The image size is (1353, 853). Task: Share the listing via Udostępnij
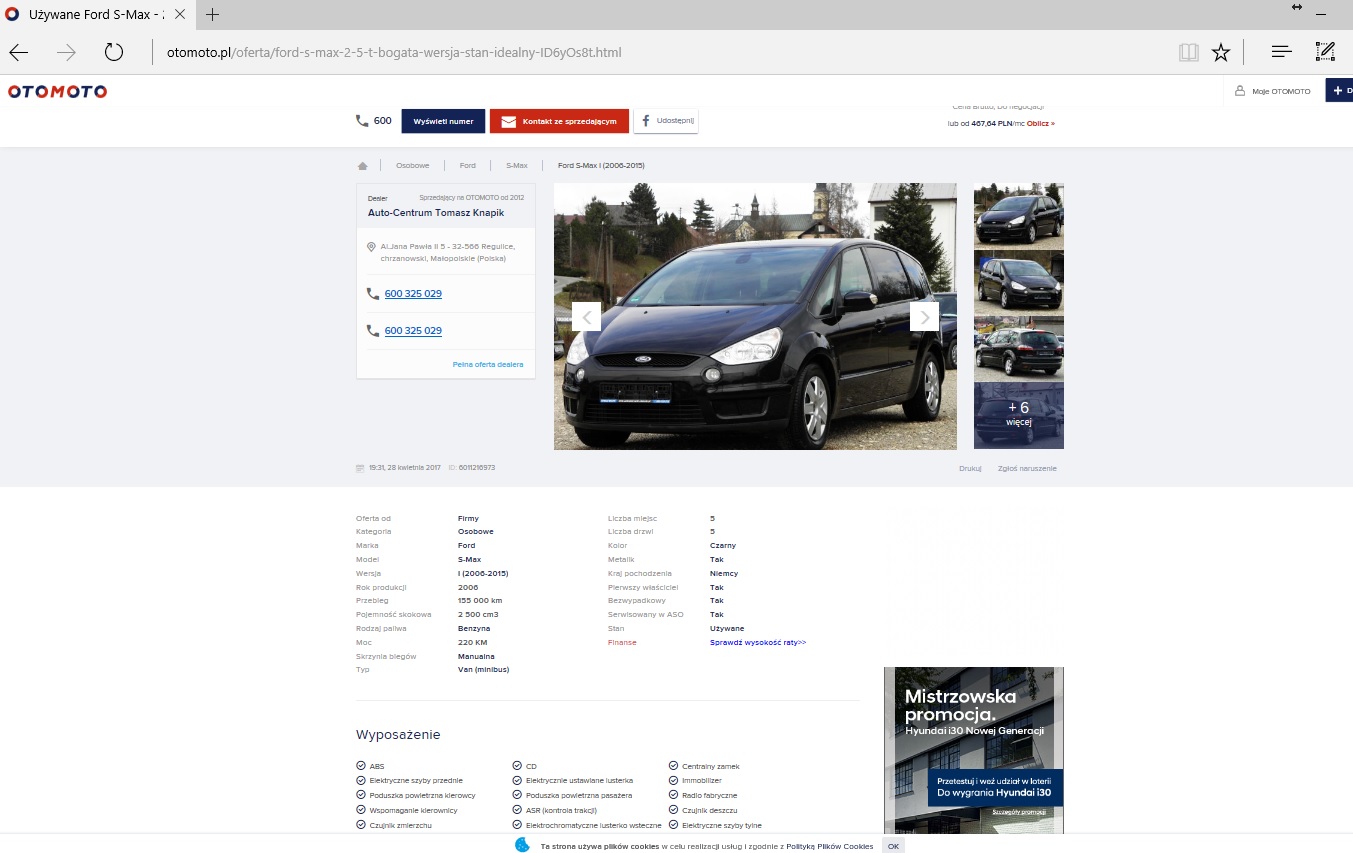[665, 121]
